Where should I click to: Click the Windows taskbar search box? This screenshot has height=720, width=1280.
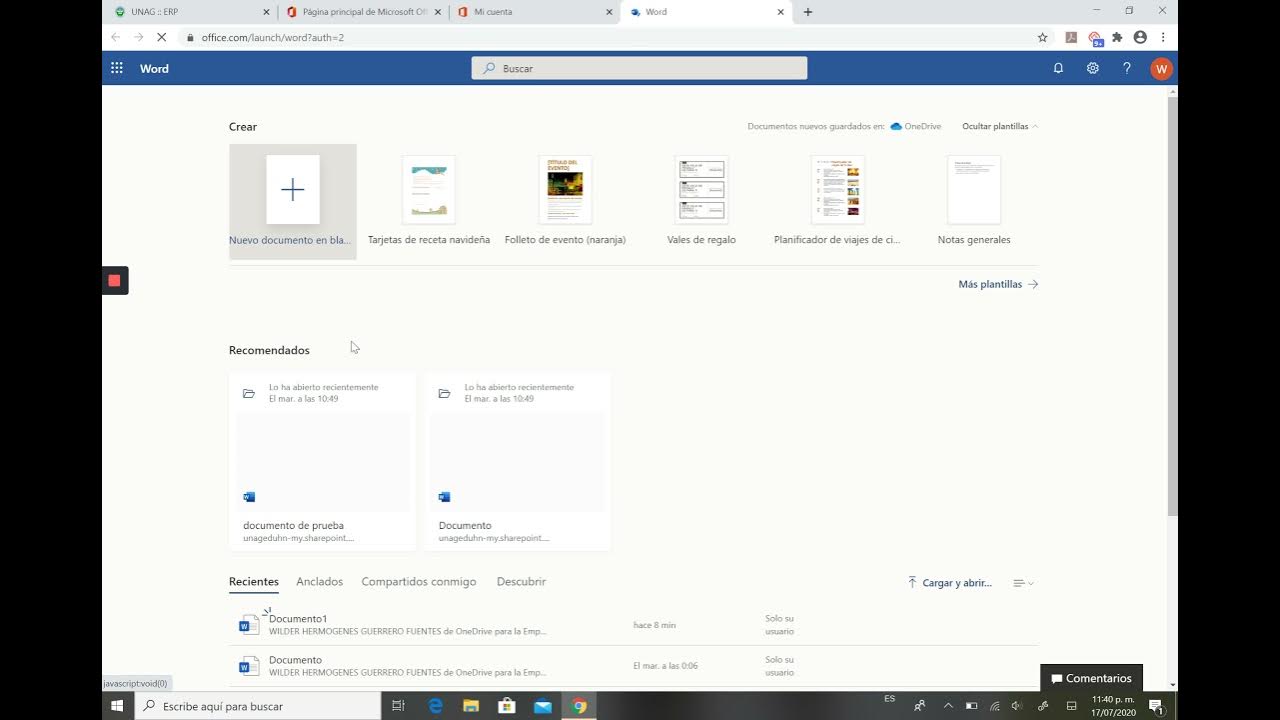(258, 706)
